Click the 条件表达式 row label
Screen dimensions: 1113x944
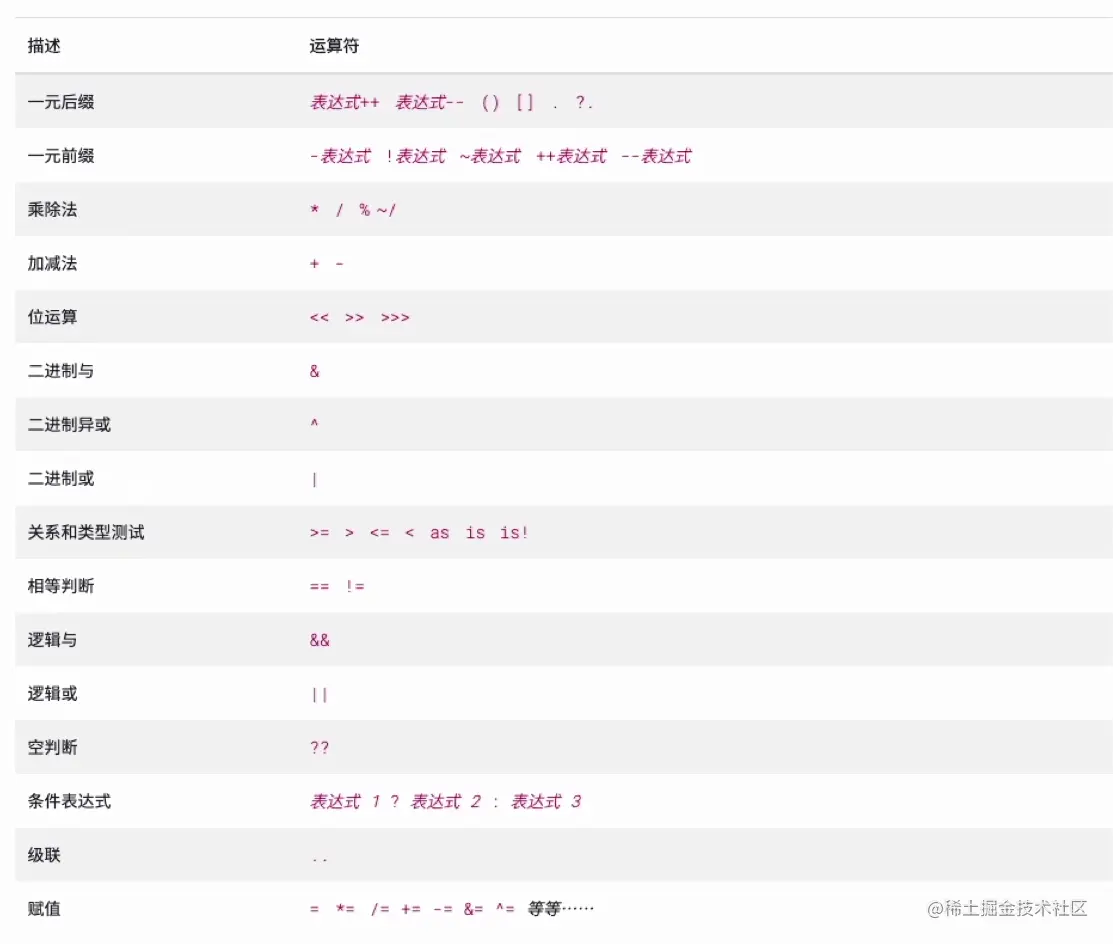(x=69, y=801)
